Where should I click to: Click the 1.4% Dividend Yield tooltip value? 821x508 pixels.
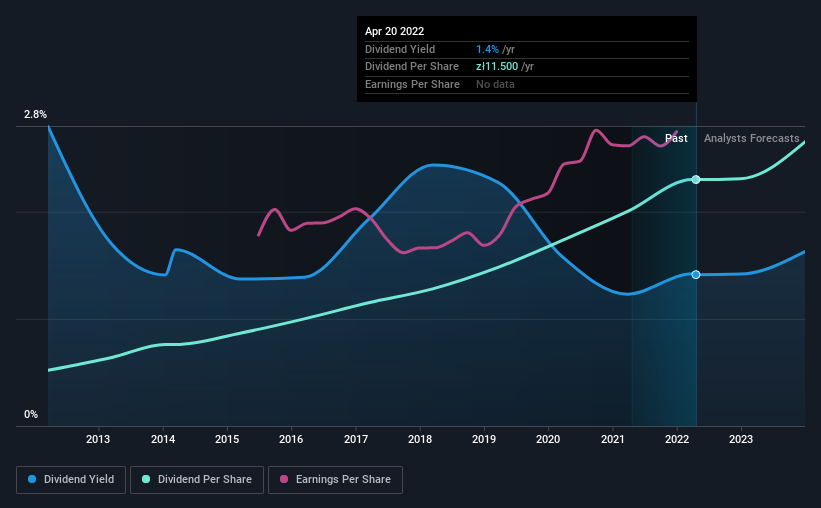[487, 49]
